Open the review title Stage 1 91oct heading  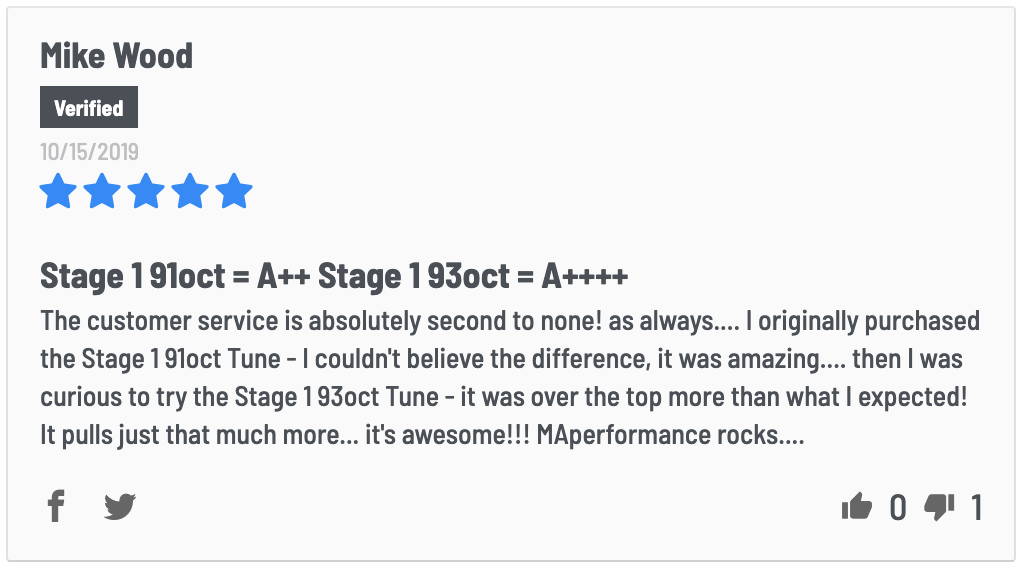coord(334,276)
